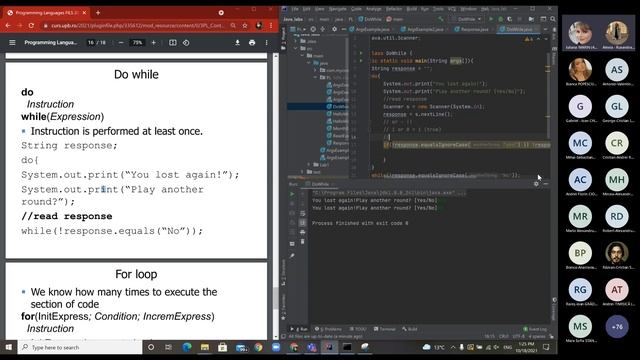Image resolution: width=640 pixels, height=360 pixels.
Task: Print the Run console output
Action: [302, 232]
